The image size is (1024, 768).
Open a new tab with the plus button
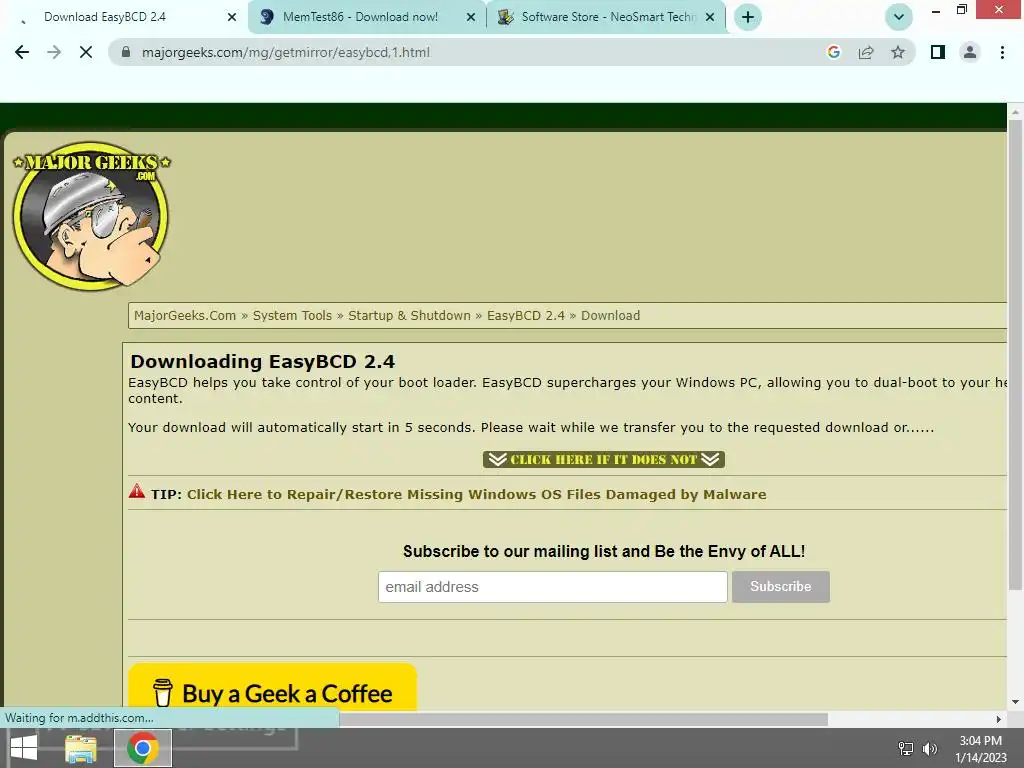[748, 17]
